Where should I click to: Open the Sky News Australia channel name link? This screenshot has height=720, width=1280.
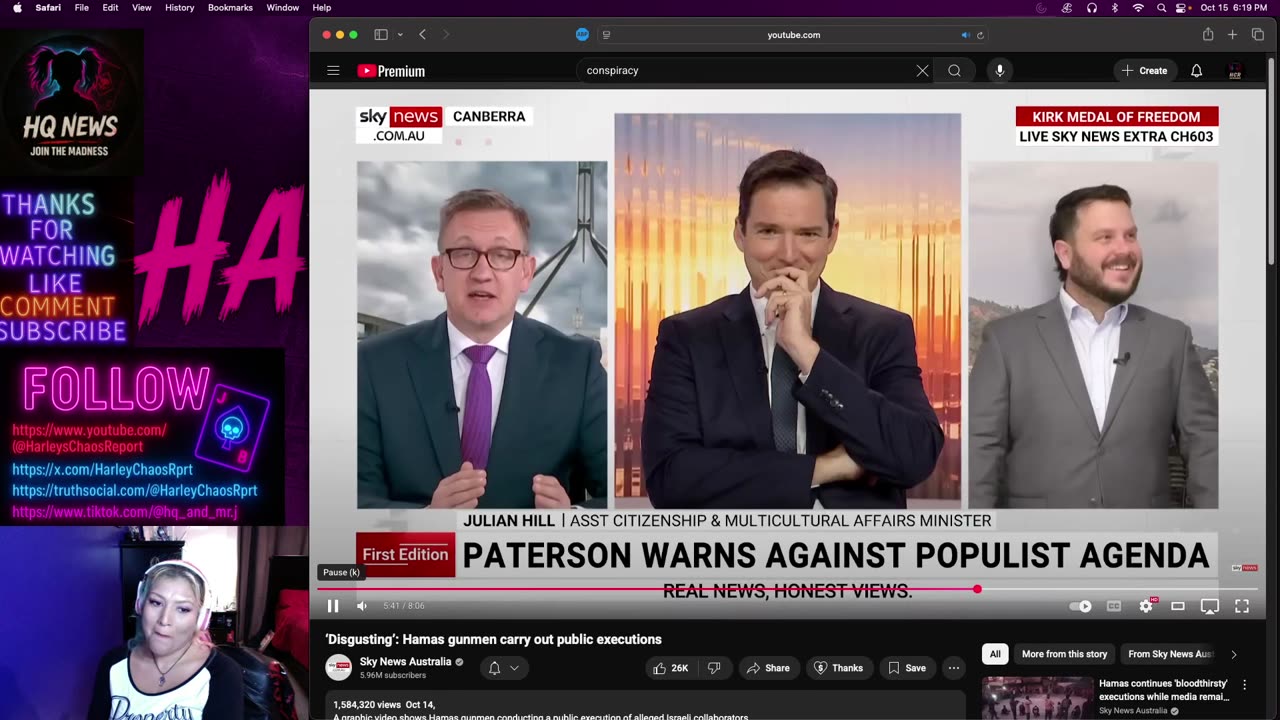click(x=405, y=662)
